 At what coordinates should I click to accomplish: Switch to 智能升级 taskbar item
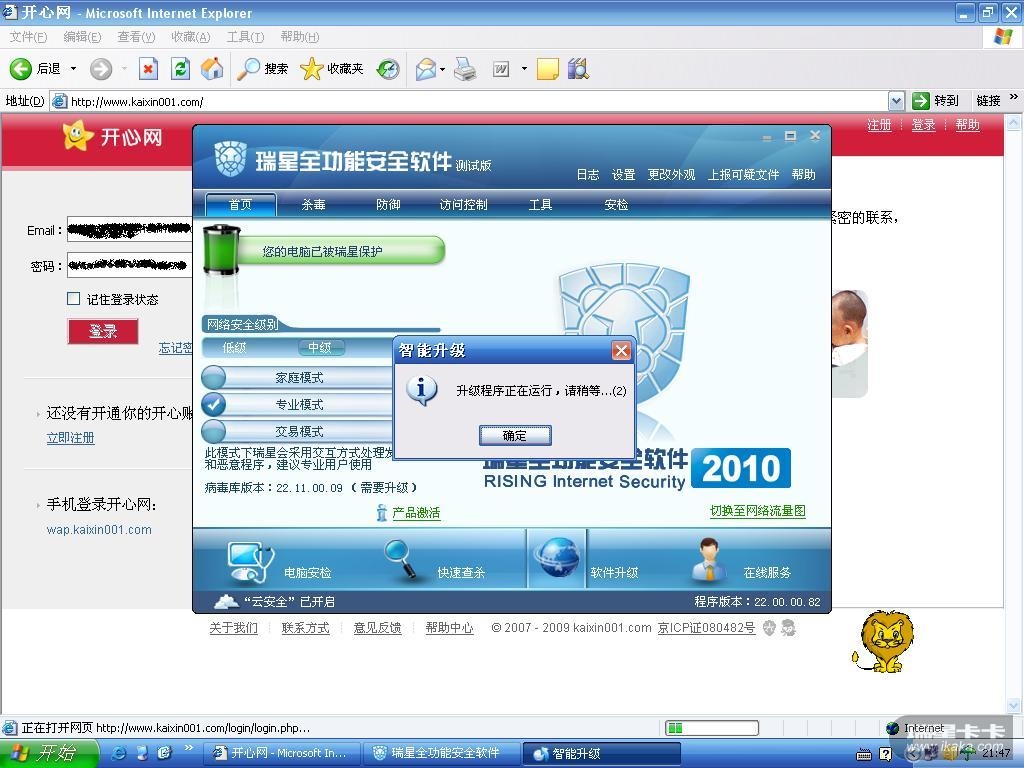click(601, 753)
